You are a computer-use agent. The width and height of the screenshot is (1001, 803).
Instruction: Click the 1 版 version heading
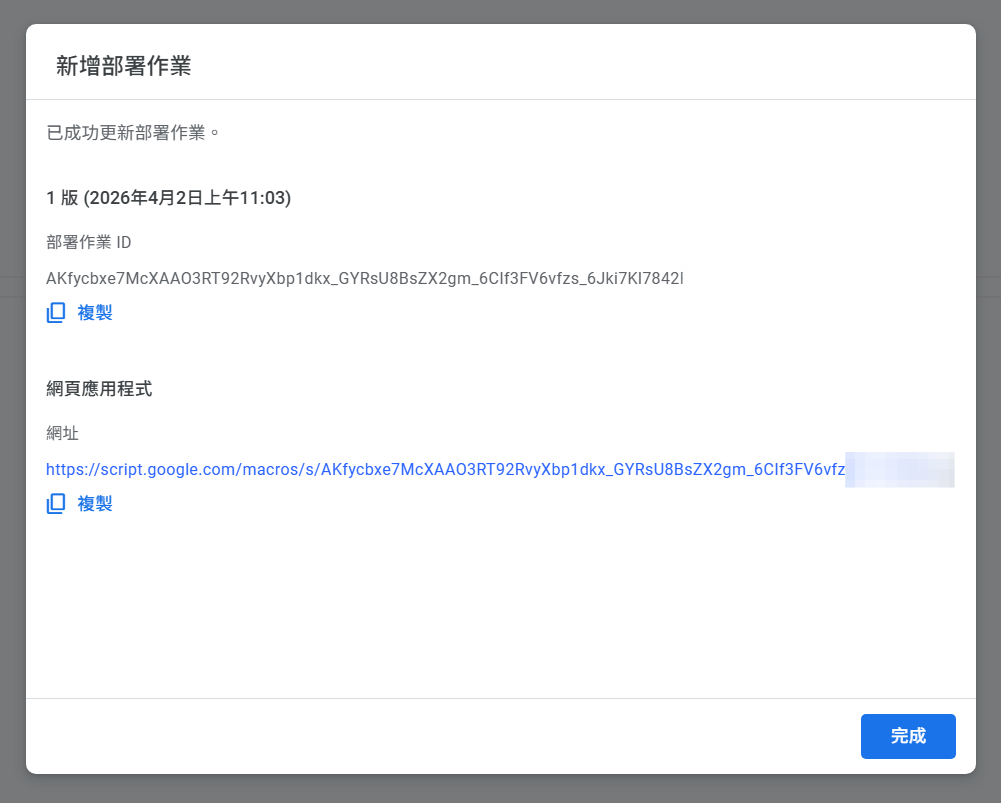tap(62, 198)
